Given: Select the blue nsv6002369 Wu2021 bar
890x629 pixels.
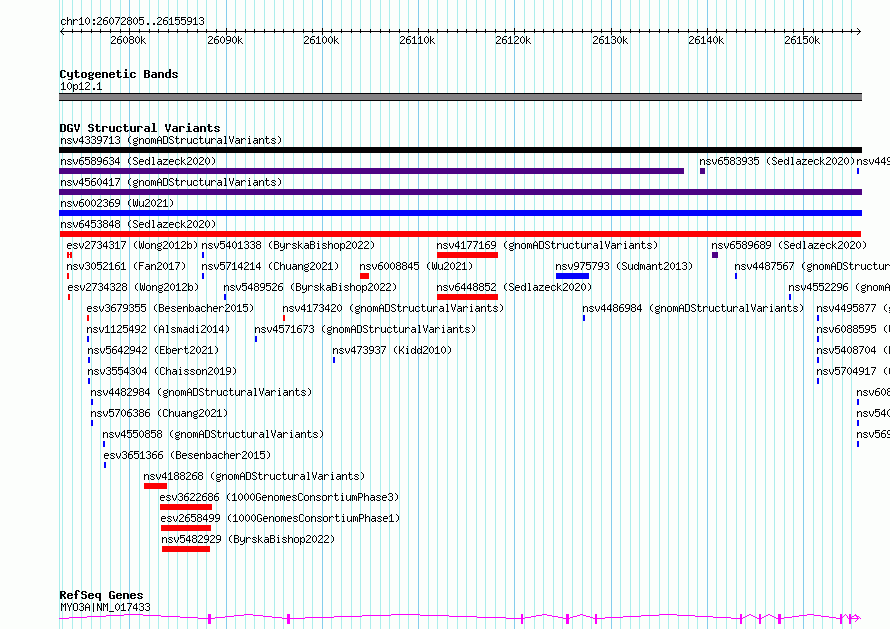Looking at the screenshot, I should (x=460, y=213).
